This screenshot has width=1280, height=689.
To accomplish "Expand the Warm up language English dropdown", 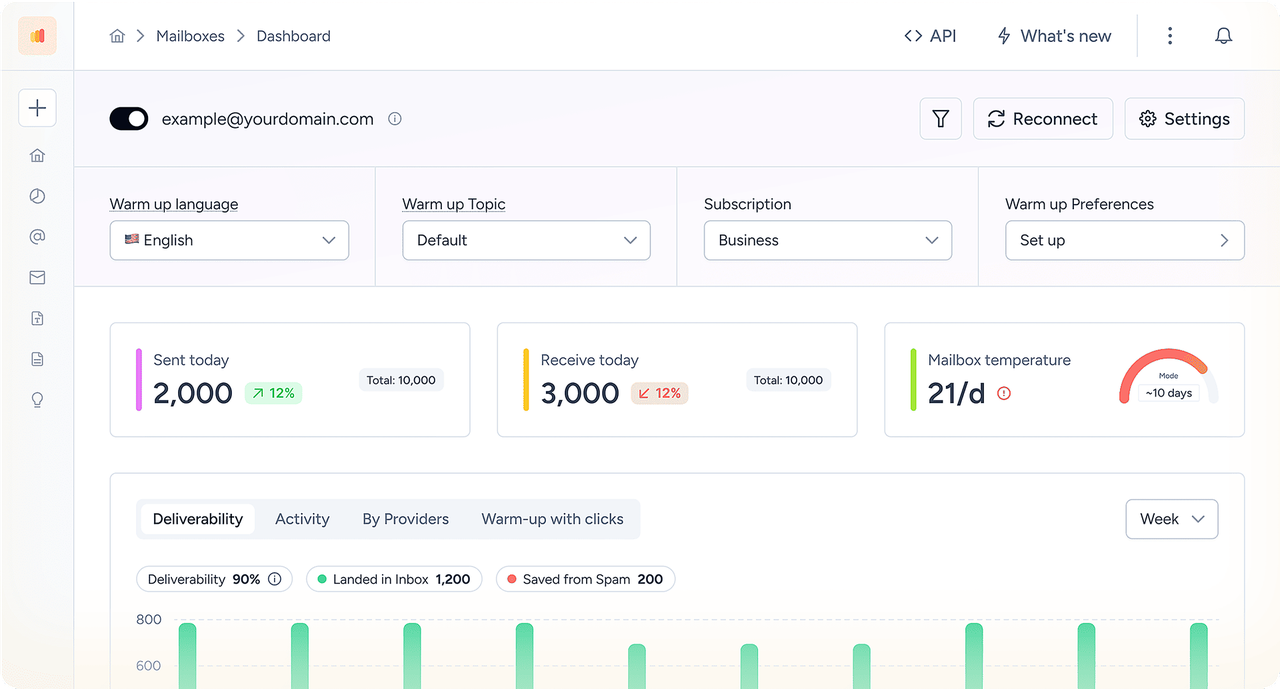I will pos(229,240).
